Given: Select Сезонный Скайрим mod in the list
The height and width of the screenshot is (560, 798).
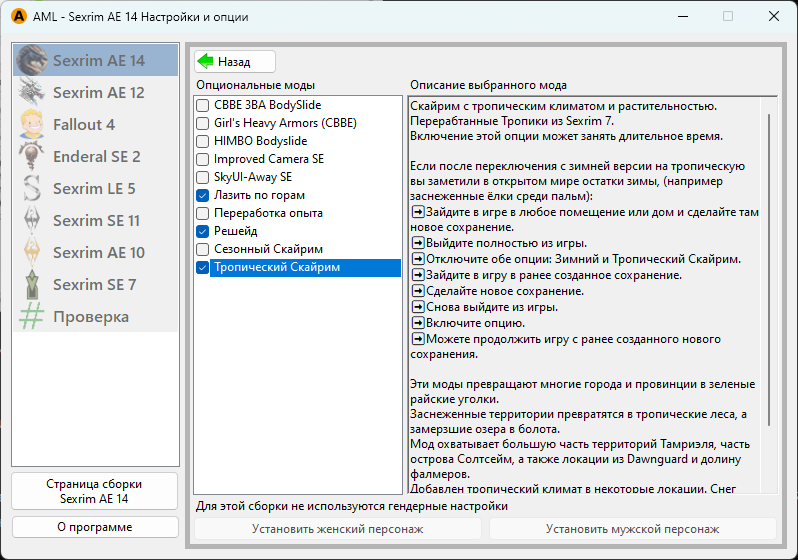Looking at the screenshot, I should click(268, 249).
